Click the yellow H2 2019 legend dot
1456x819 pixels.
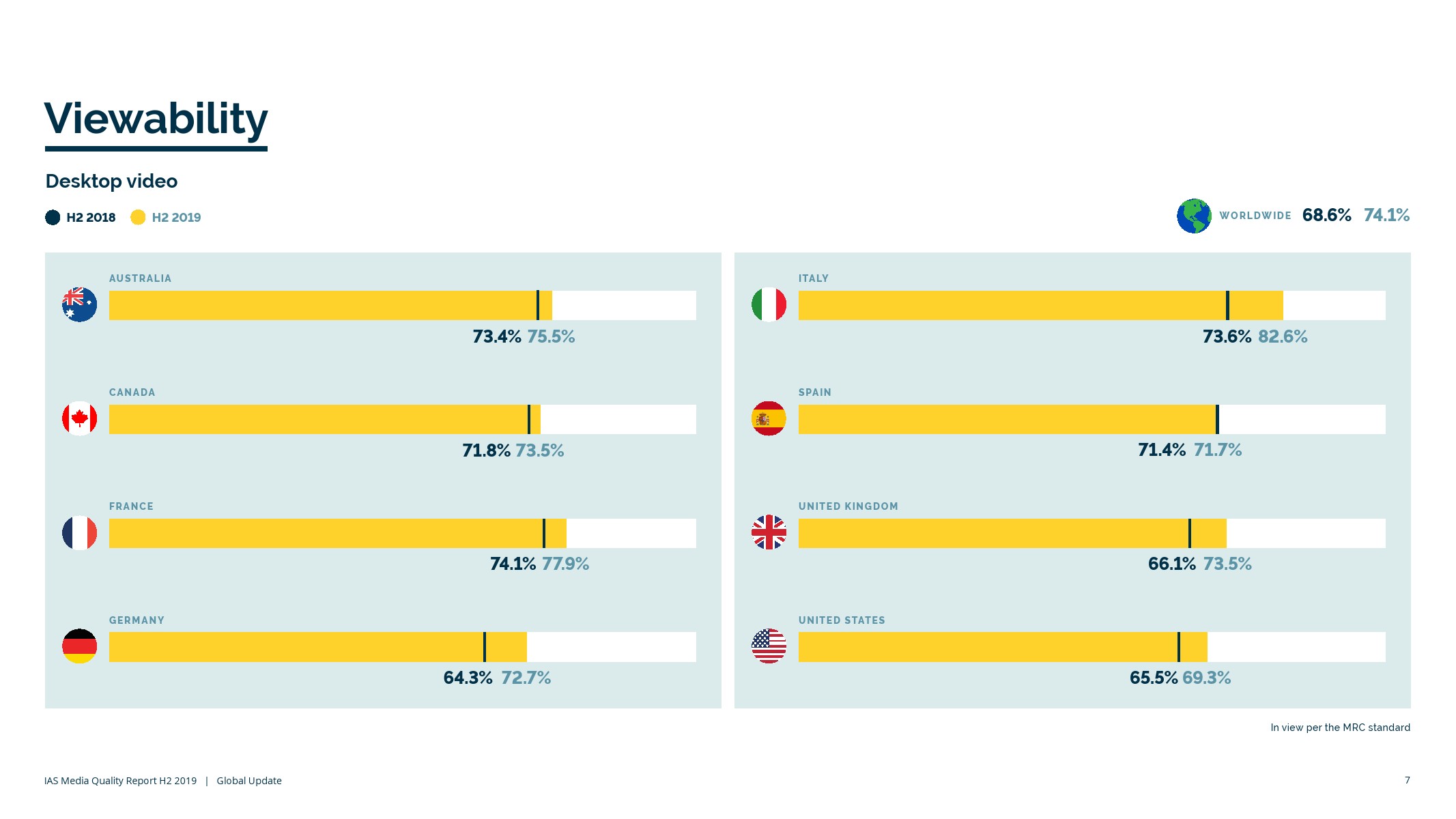tap(138, 217)
